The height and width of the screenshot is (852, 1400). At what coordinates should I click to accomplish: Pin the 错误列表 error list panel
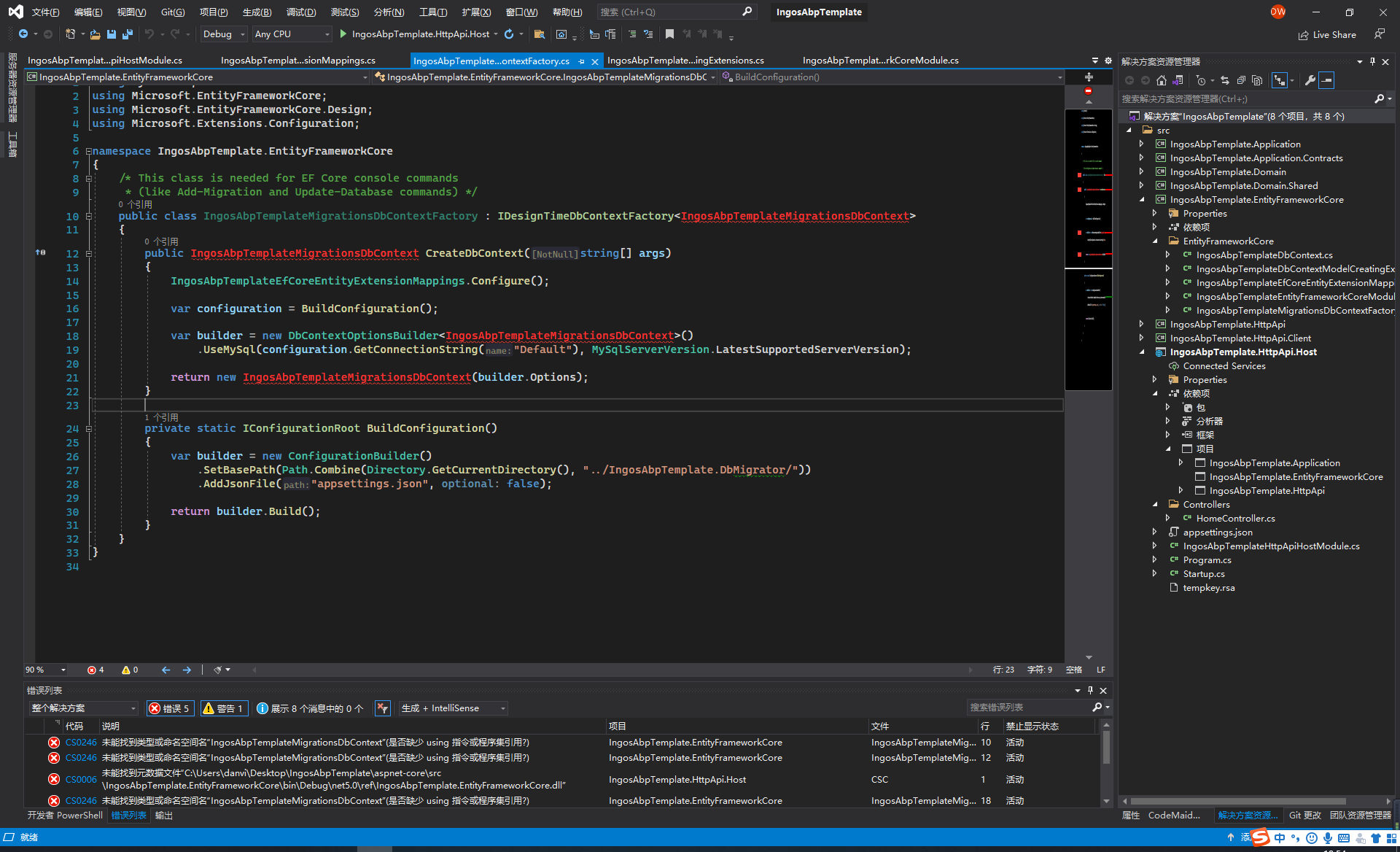point(1090,690)
